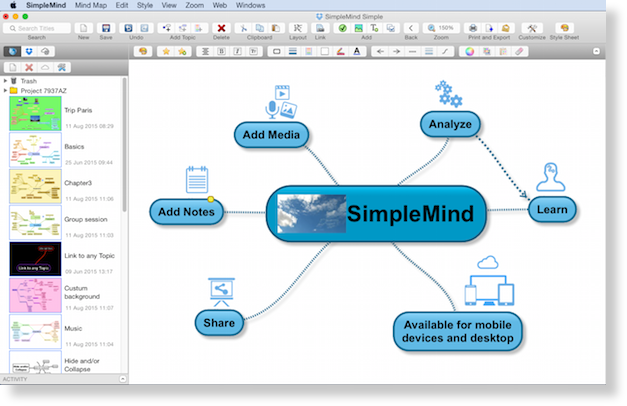Select the rounded rectangle border style
Screen dimensions: 627x406
coord(276,51)
